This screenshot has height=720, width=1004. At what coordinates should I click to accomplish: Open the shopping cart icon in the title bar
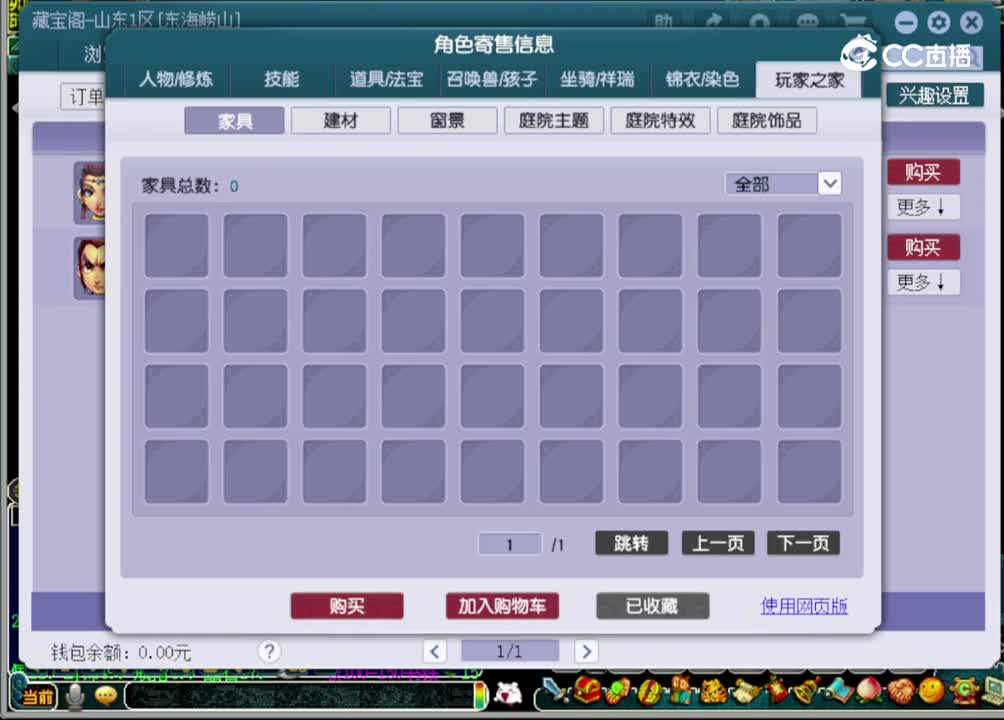853,20
